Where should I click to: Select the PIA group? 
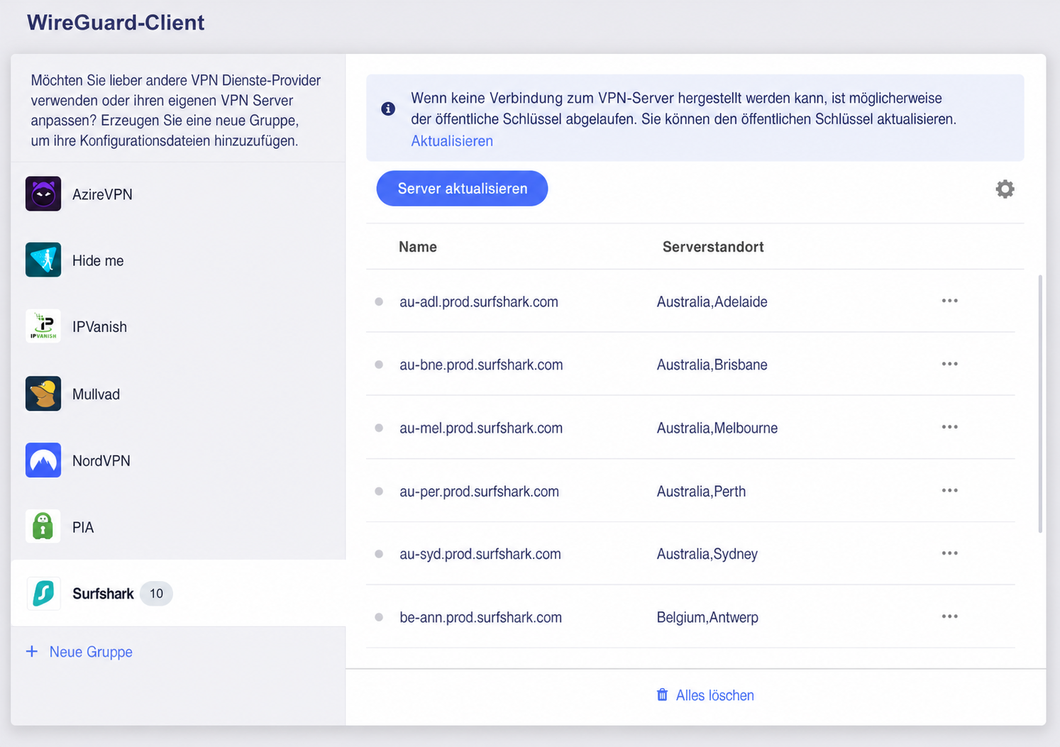[178, 527]
